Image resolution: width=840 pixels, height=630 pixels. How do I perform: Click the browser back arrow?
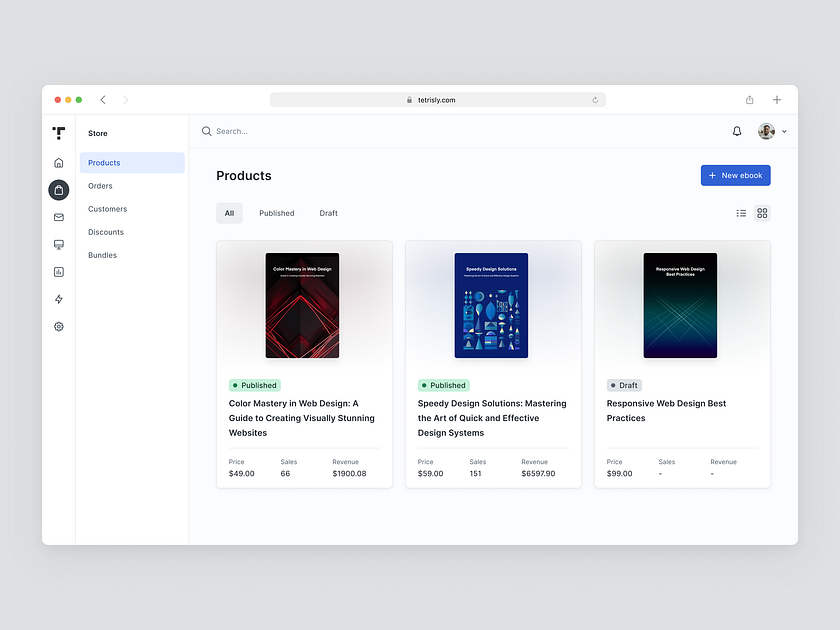[103, 99]
